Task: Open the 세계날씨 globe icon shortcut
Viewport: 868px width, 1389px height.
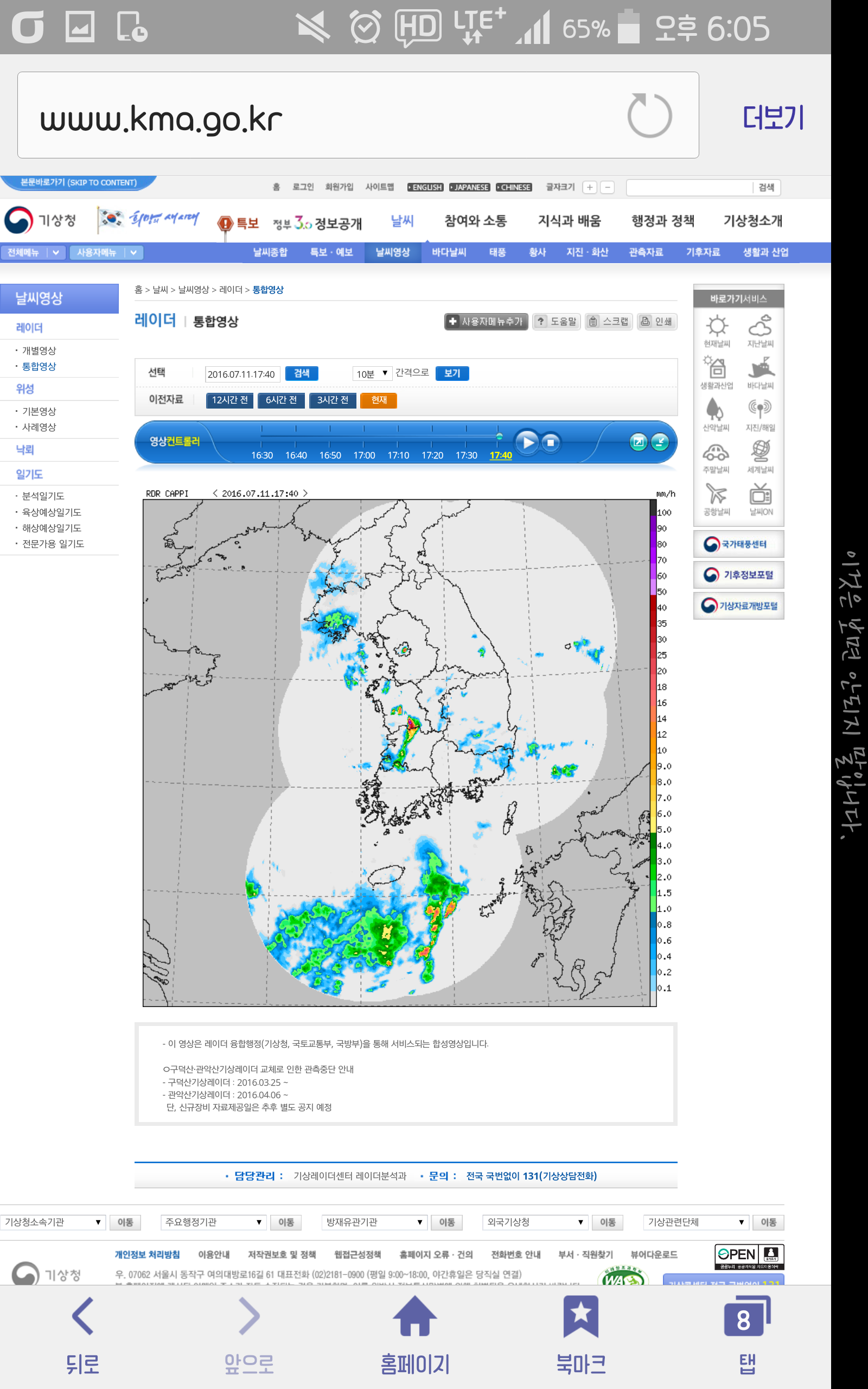Action: (760, 452)
